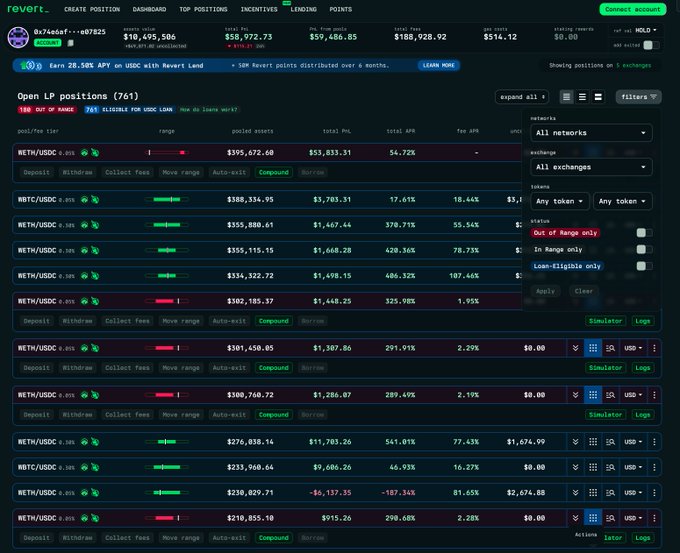Click Compound under the $395,672.60 position
The height and width of the screenshot is (553, 680).
point(274,172)
